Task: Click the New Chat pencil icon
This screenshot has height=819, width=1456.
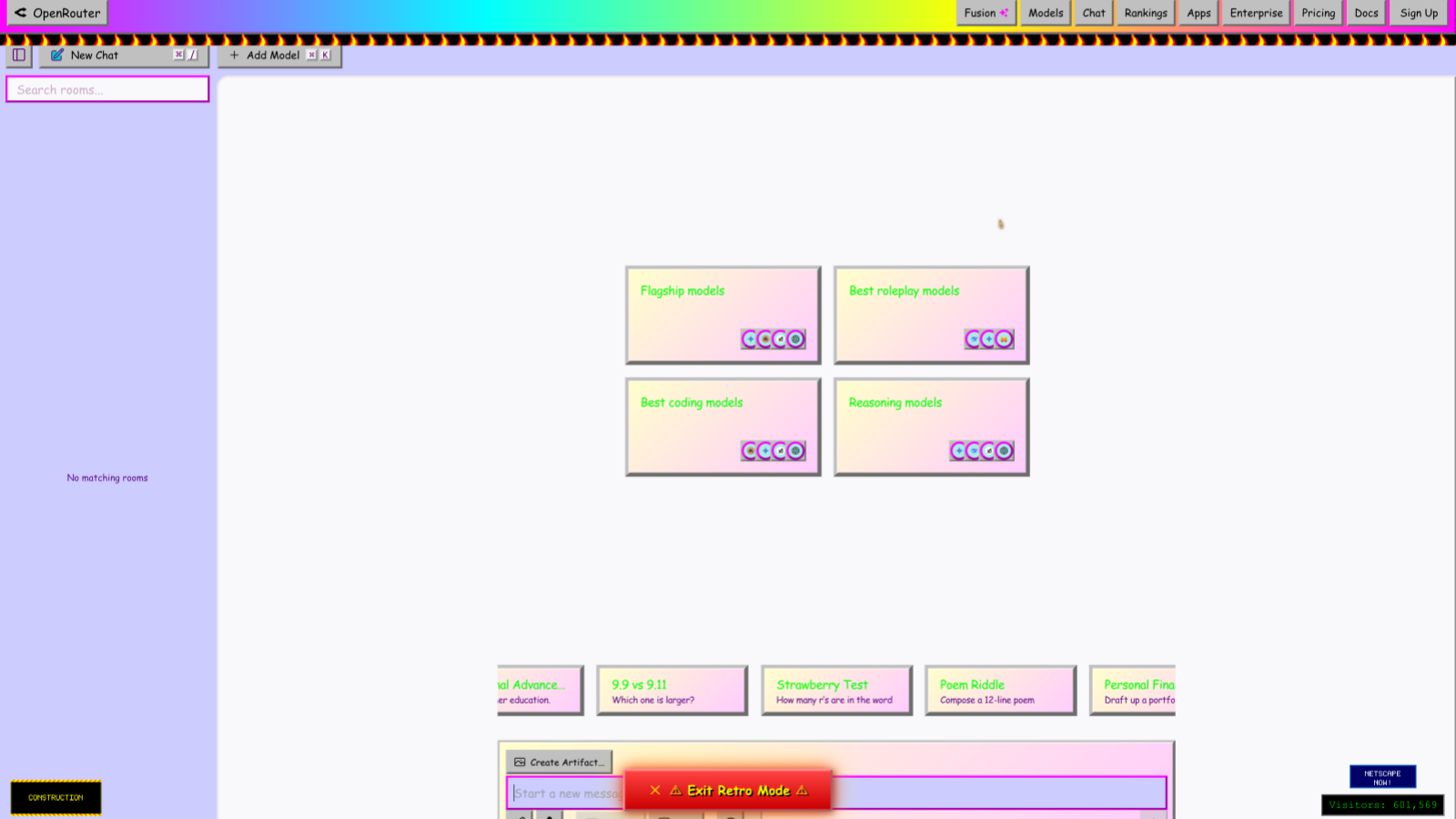Action: [57, 56]
